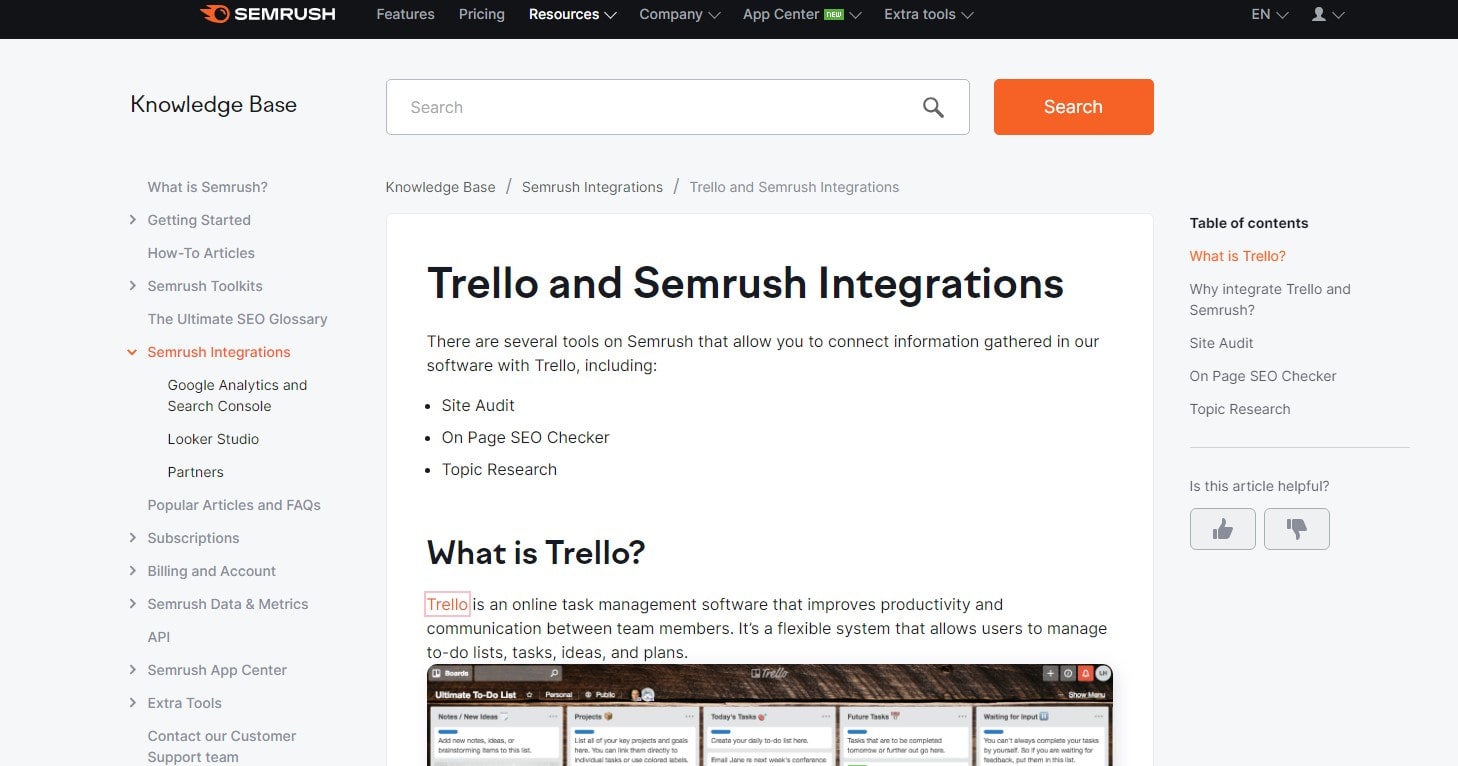Jump to Why integrate Trello and Semrush?
This screenshot has height=766, width=1458.
[1269, 299]
